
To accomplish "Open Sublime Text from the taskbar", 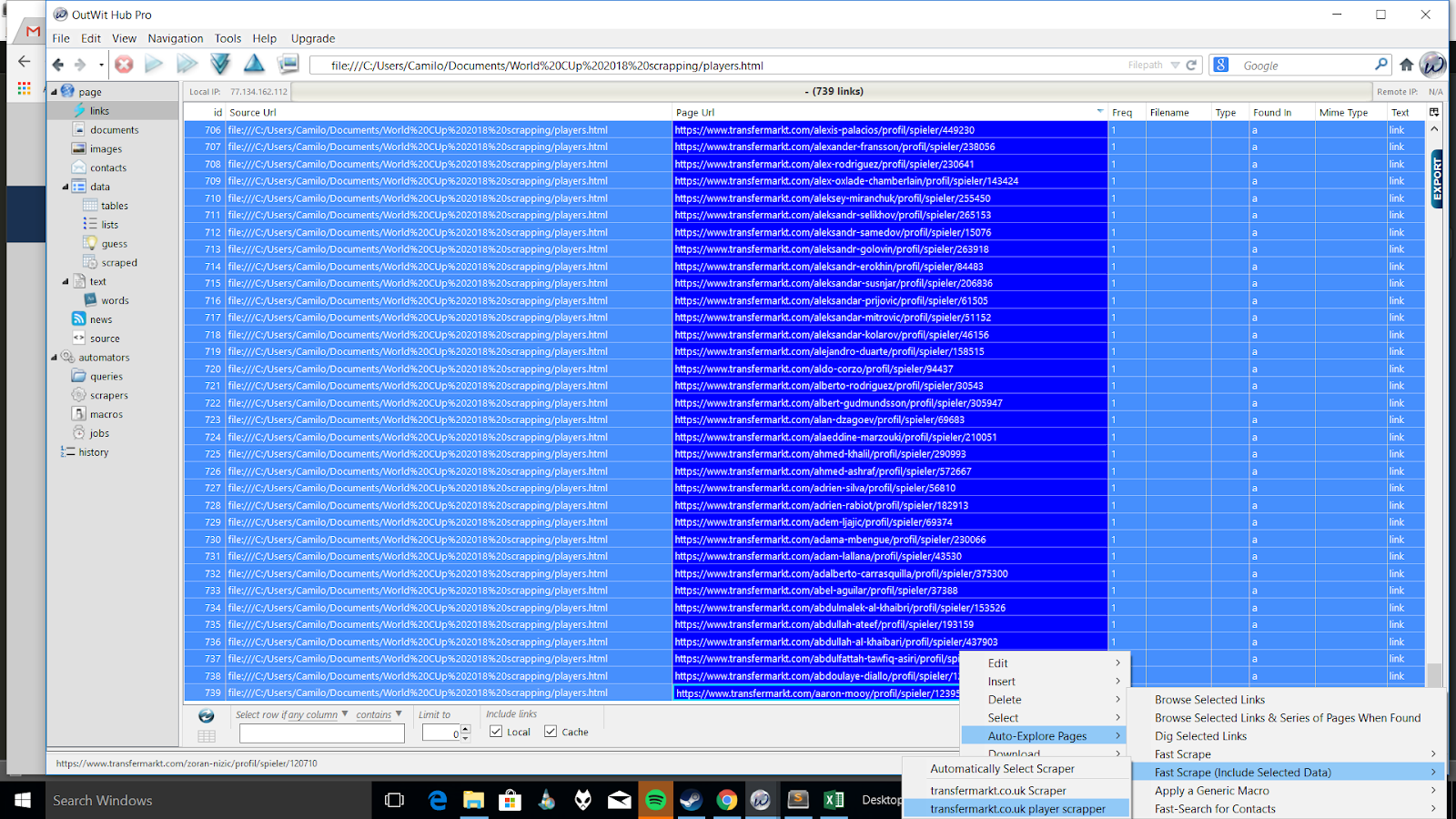I will pyautogui.click(x=798, y=800).
